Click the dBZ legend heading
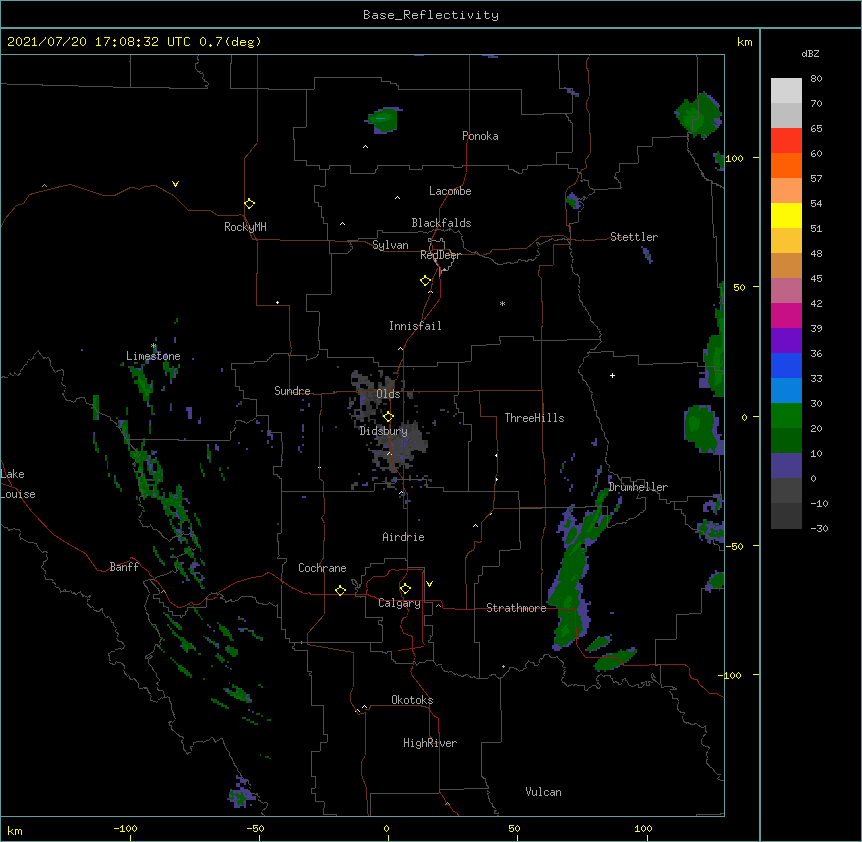 (x=810, y=53)
